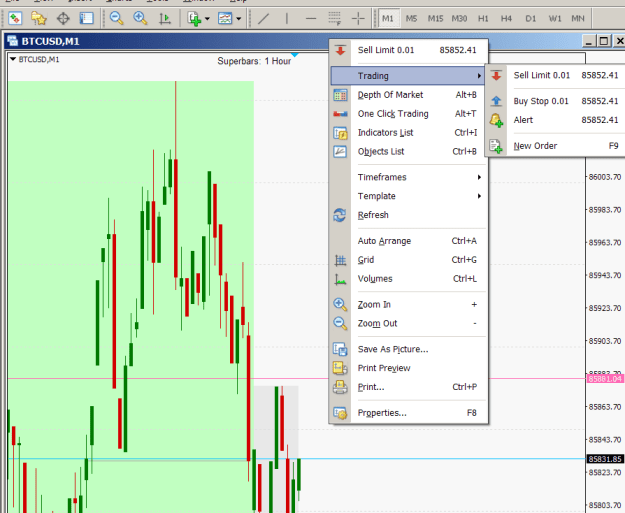
Task: Choose One Click Trading menu entry
Action: pyautogui.click(x=408, y=114)
